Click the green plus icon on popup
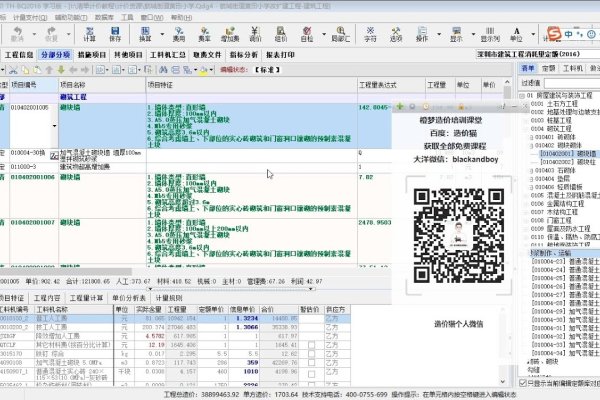Screen dimensions: 600x400 (x=400, y=106)
